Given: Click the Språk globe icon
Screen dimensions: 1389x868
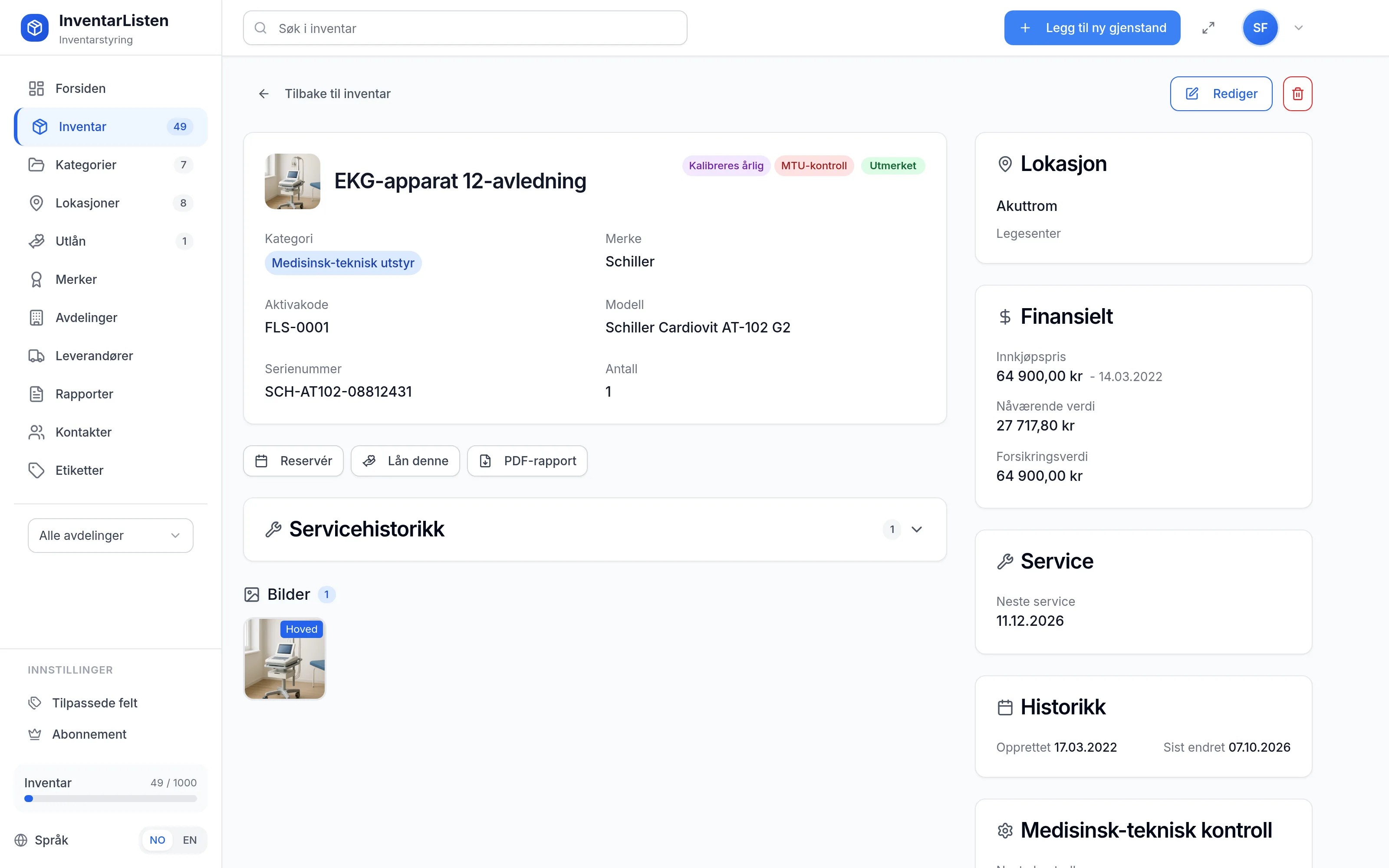Looking at the screenshot, I should pyautogui.click(x=21, y=840).
